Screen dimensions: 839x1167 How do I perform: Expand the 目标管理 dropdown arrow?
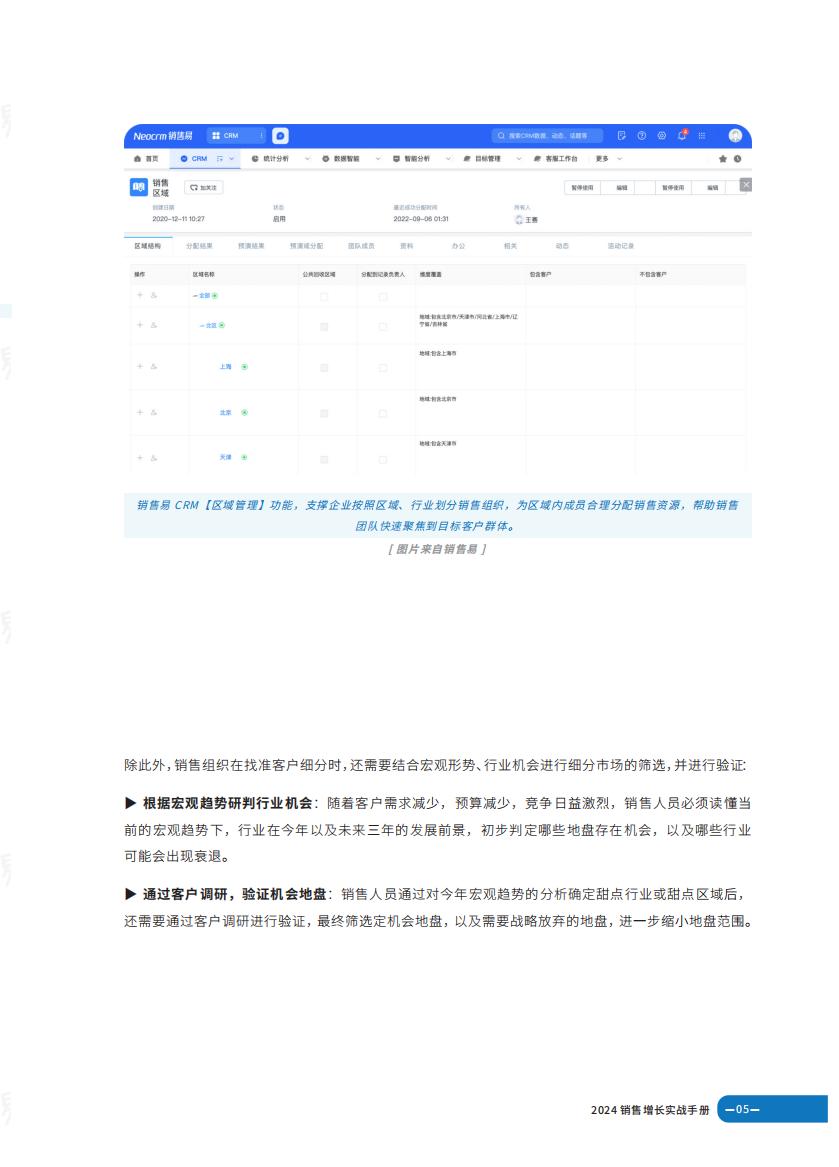(x=519, y=159)
